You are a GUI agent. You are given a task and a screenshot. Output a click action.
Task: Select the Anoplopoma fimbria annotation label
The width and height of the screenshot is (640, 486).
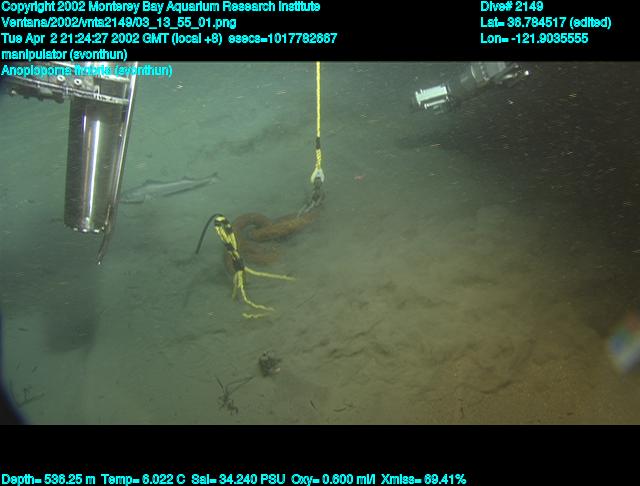(87, 70)
